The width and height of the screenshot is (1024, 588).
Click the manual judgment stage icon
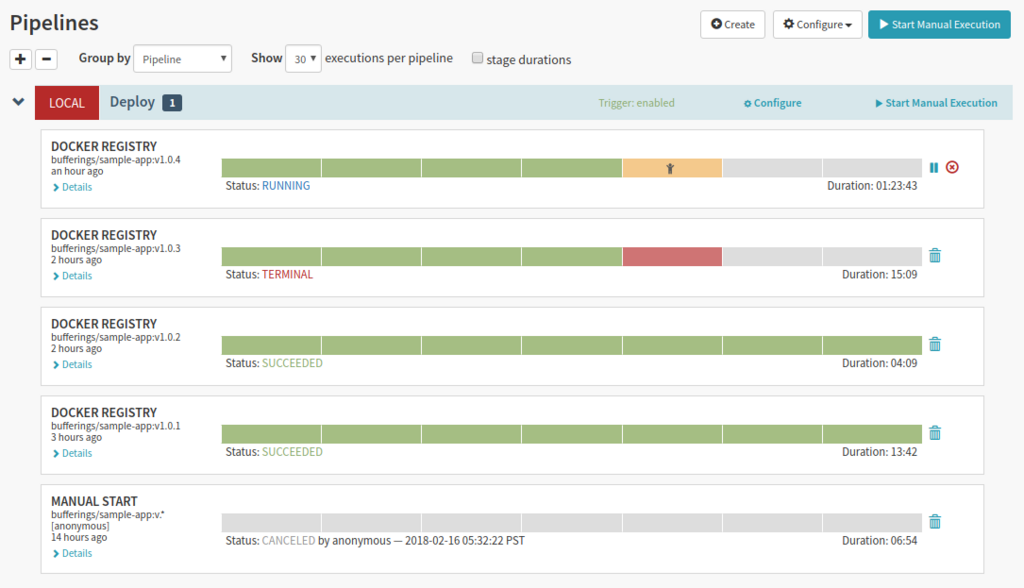click(x=670, y=169)
